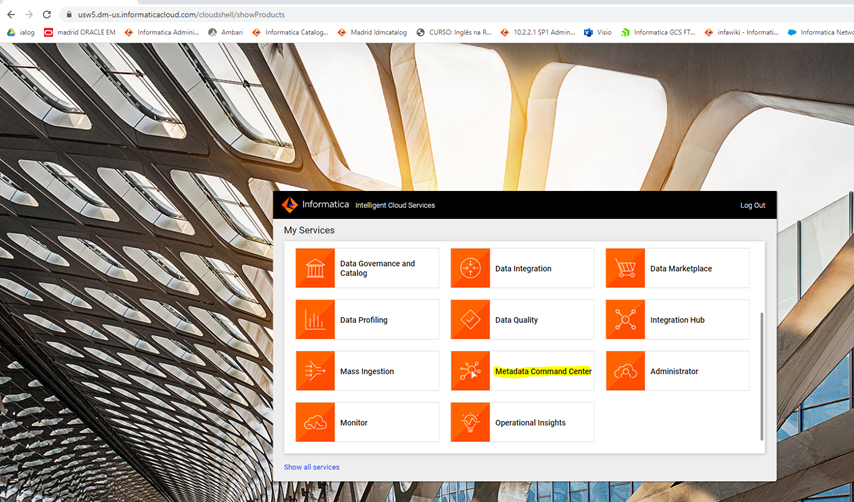Open the infawiki bookmark
This screenshot has width=854, height=502.
tap(741, 32)
